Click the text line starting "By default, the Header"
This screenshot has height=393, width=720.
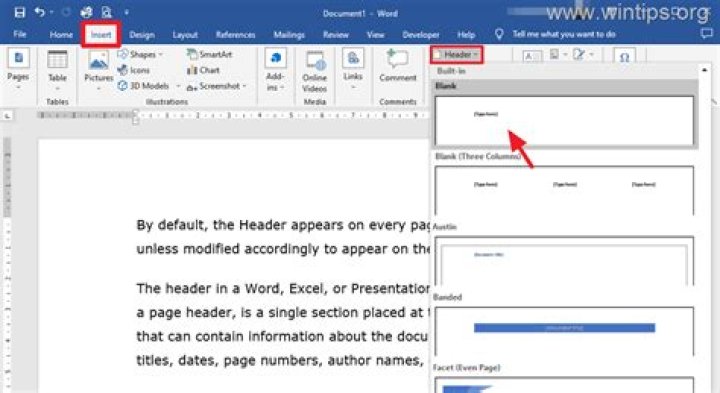(283, 225)
